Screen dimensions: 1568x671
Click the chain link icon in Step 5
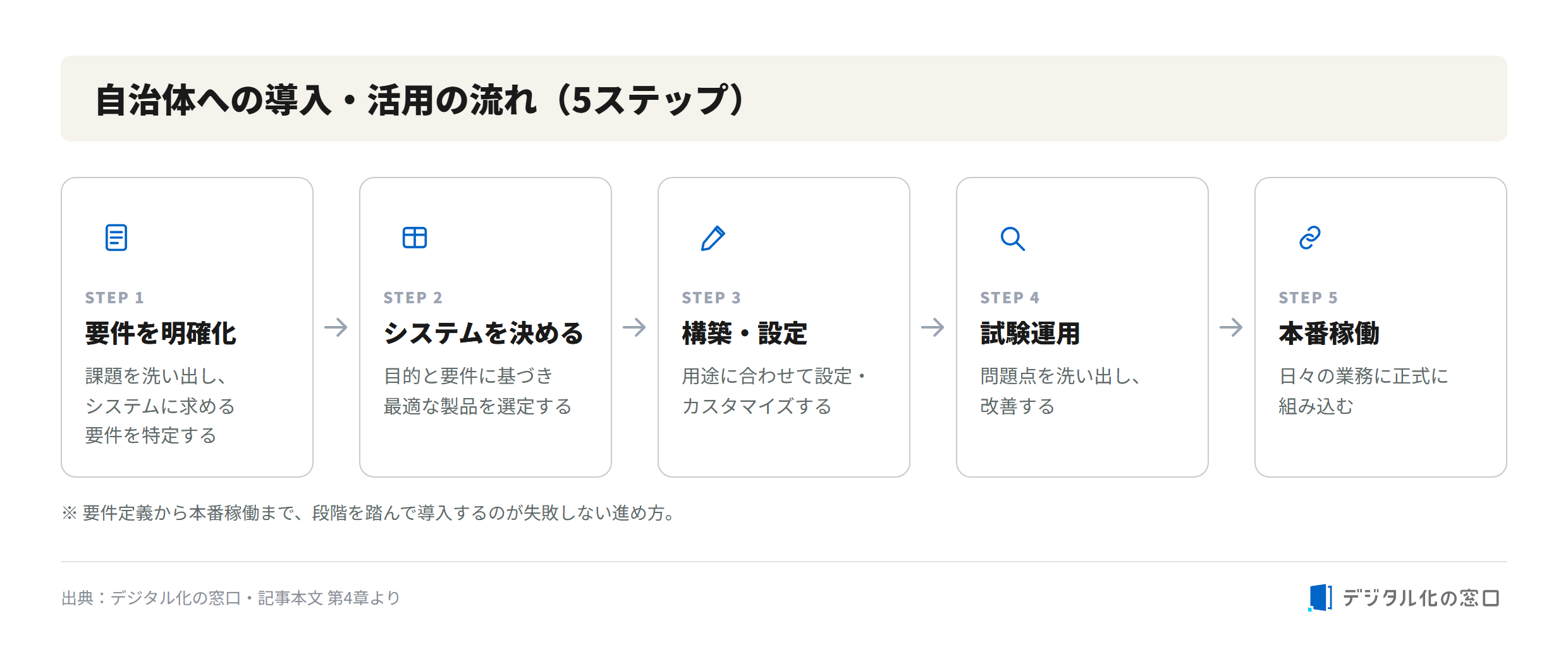pyautogui.click(x=1310, y=238)
